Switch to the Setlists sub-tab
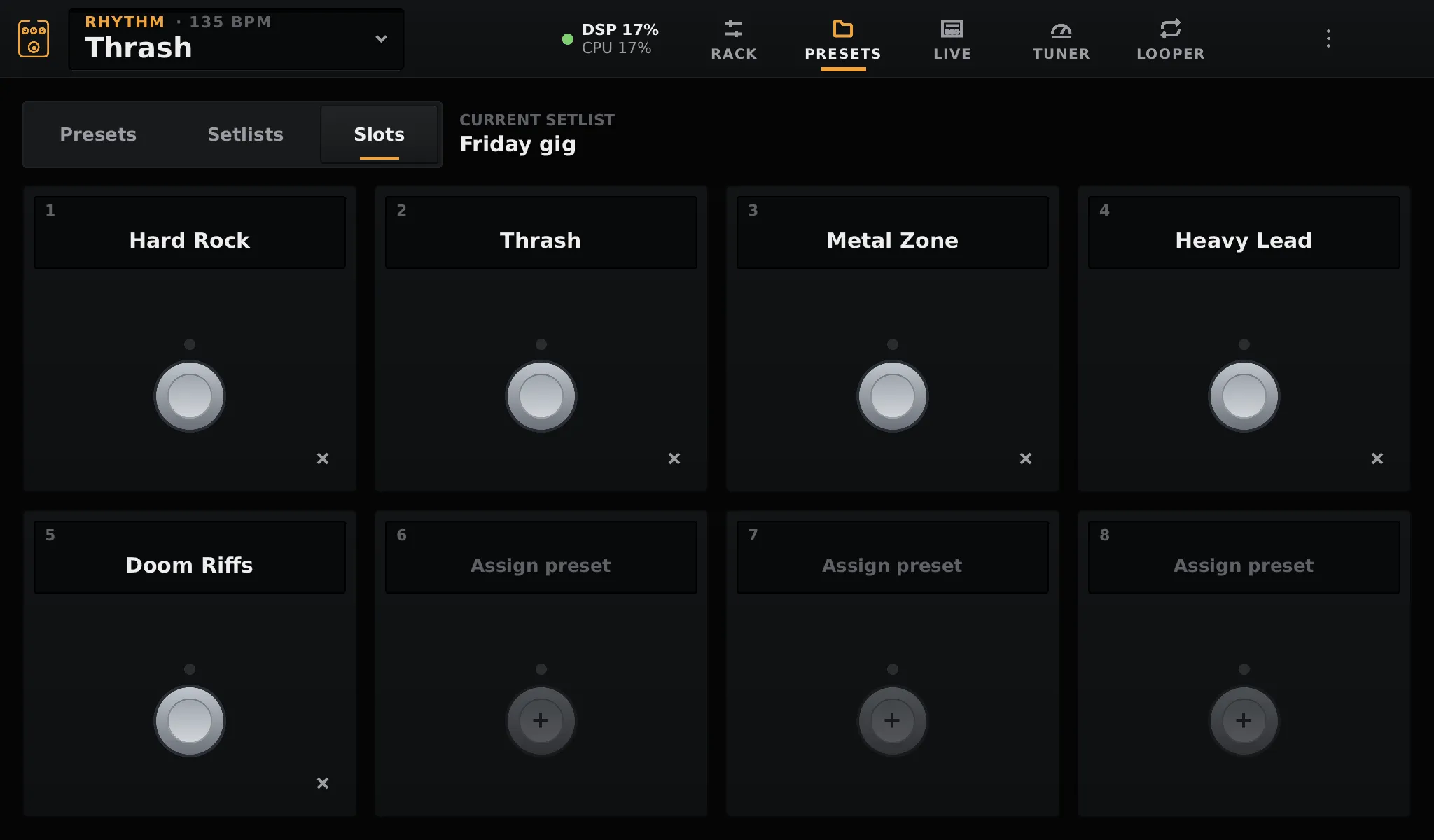This screenshot has width=1434, height=840. click(245, 134)
